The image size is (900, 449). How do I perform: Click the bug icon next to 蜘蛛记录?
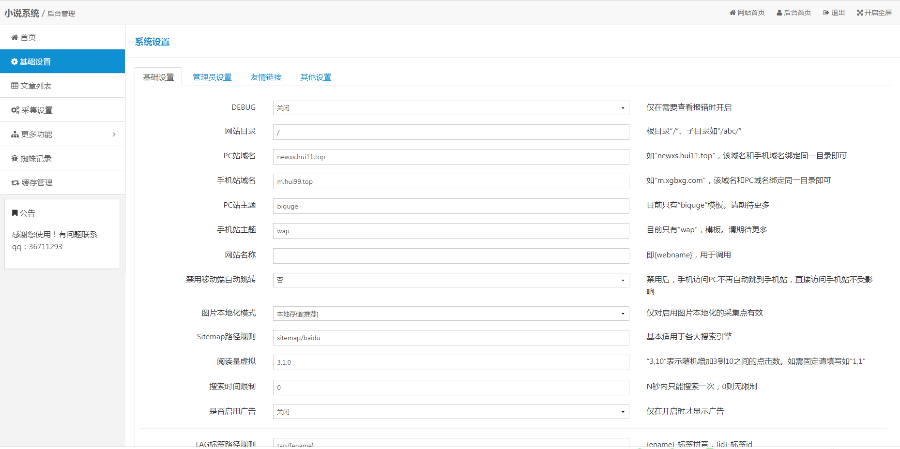click(14, 158)
